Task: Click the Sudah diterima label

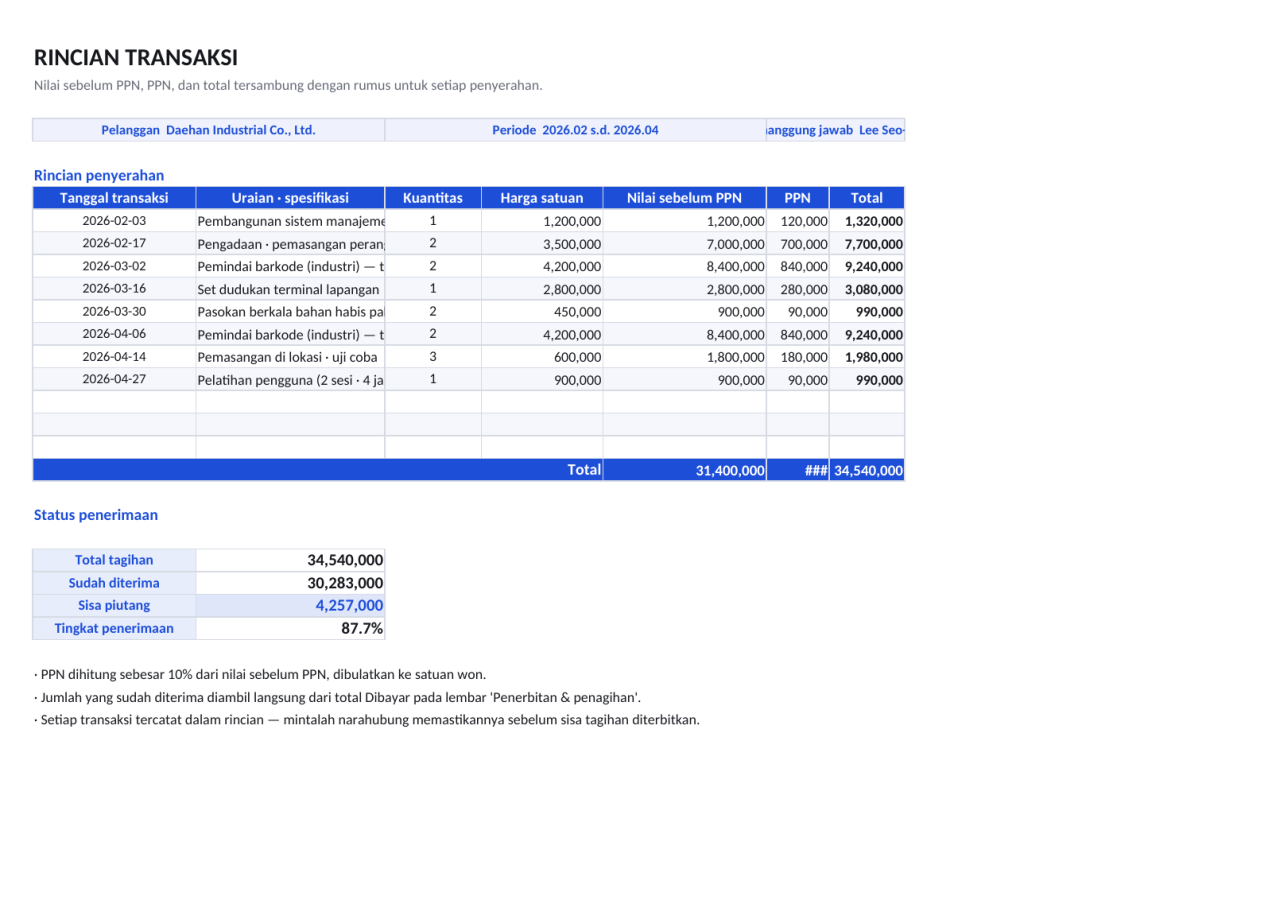Action: click(114, 582)
